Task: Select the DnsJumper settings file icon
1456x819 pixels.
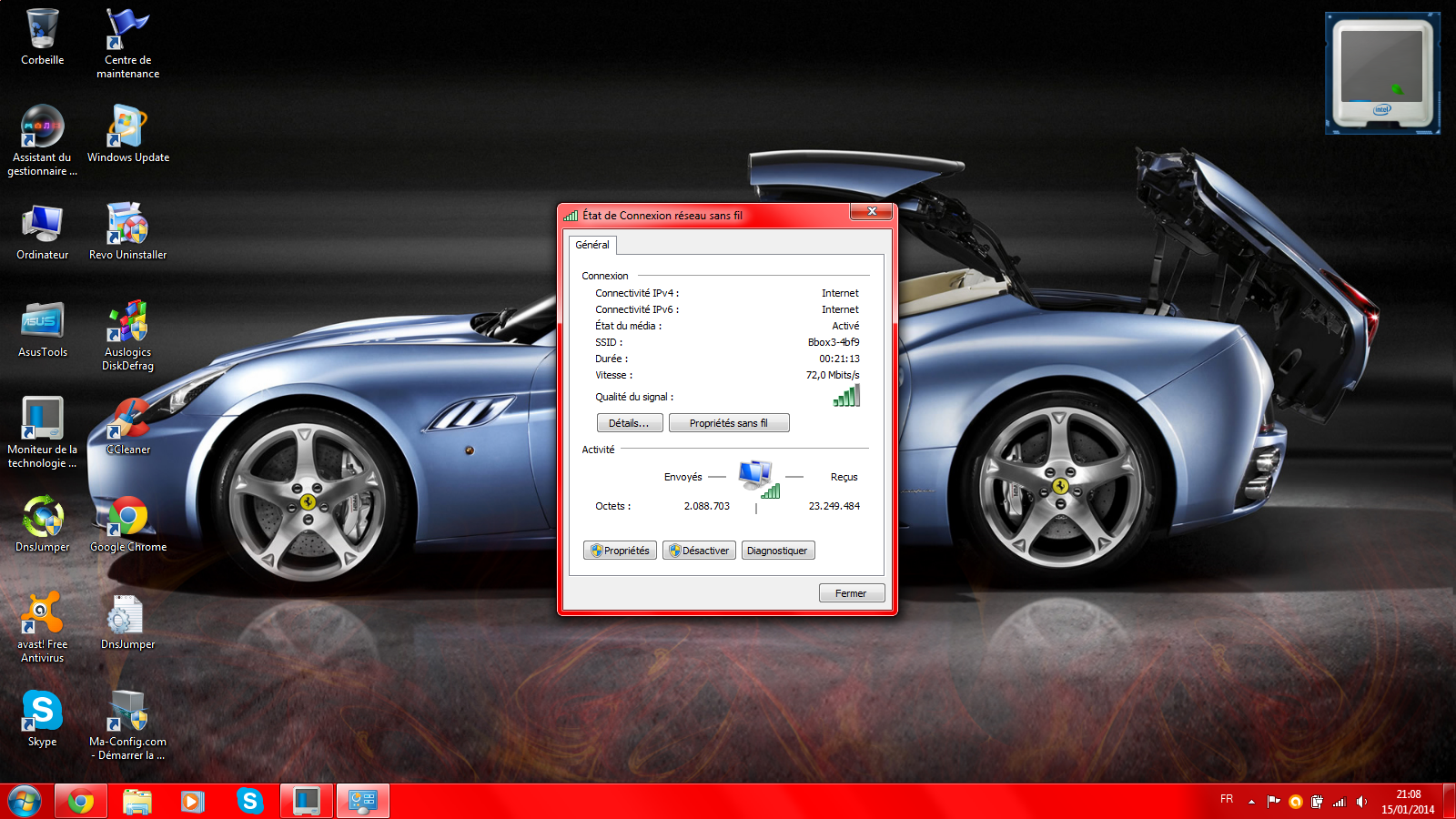Action: click(127, 621)
